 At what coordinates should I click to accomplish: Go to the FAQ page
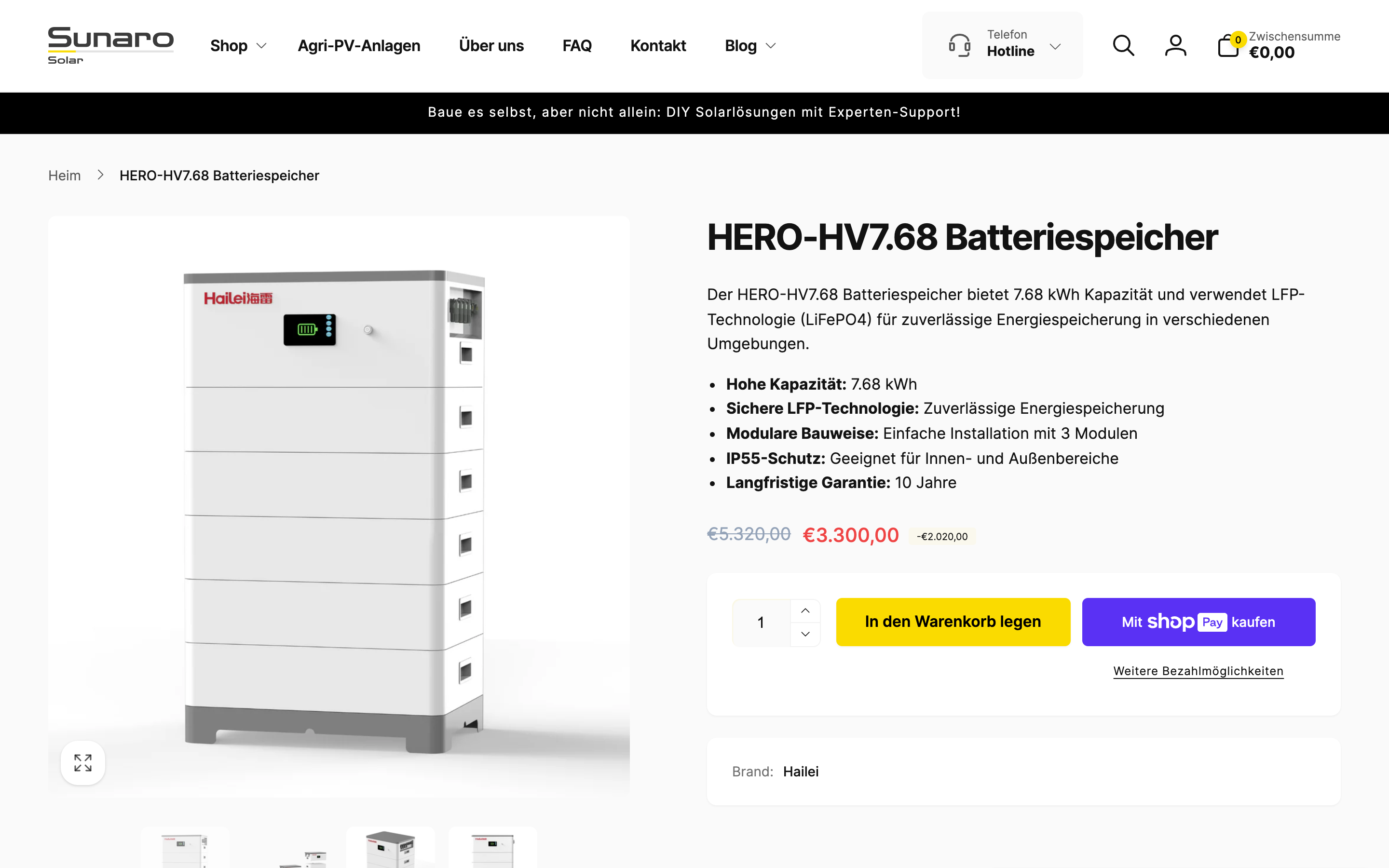click(x=576, y=45)
